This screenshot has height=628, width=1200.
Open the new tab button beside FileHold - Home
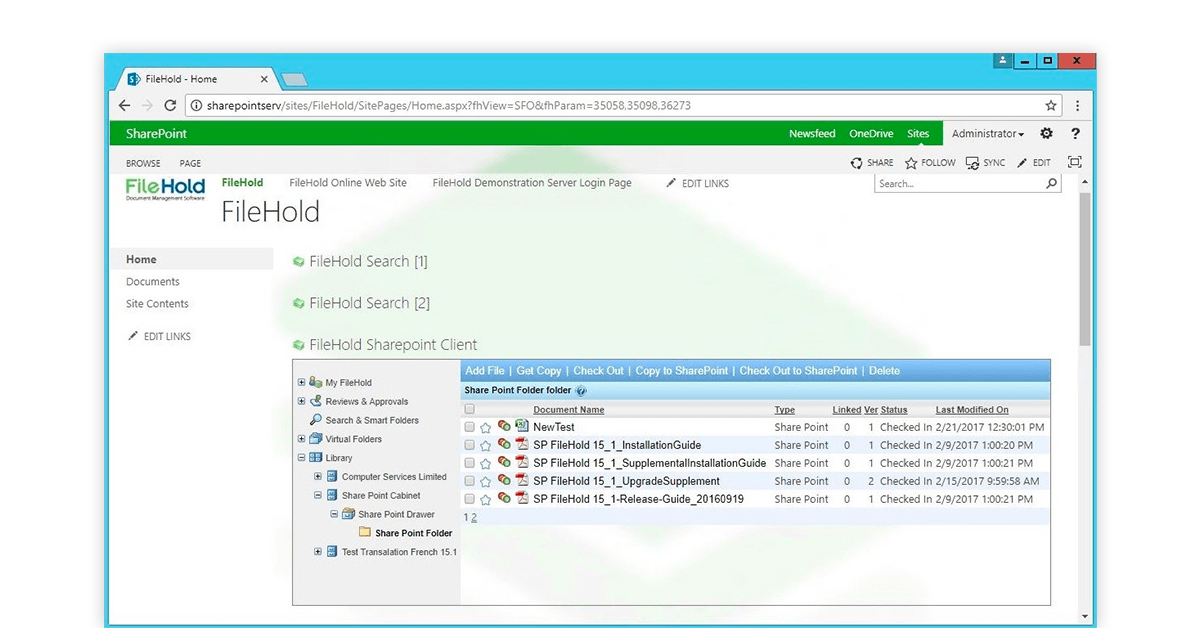click(293, 80)
